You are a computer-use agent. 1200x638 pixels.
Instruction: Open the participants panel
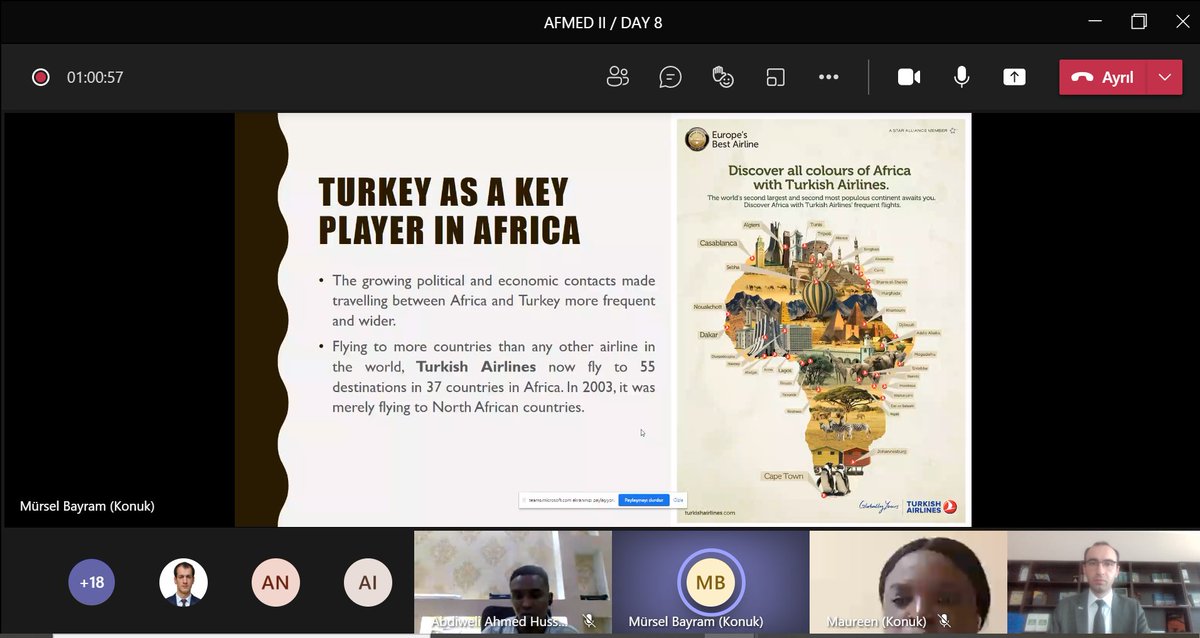[x=618, y=77]
